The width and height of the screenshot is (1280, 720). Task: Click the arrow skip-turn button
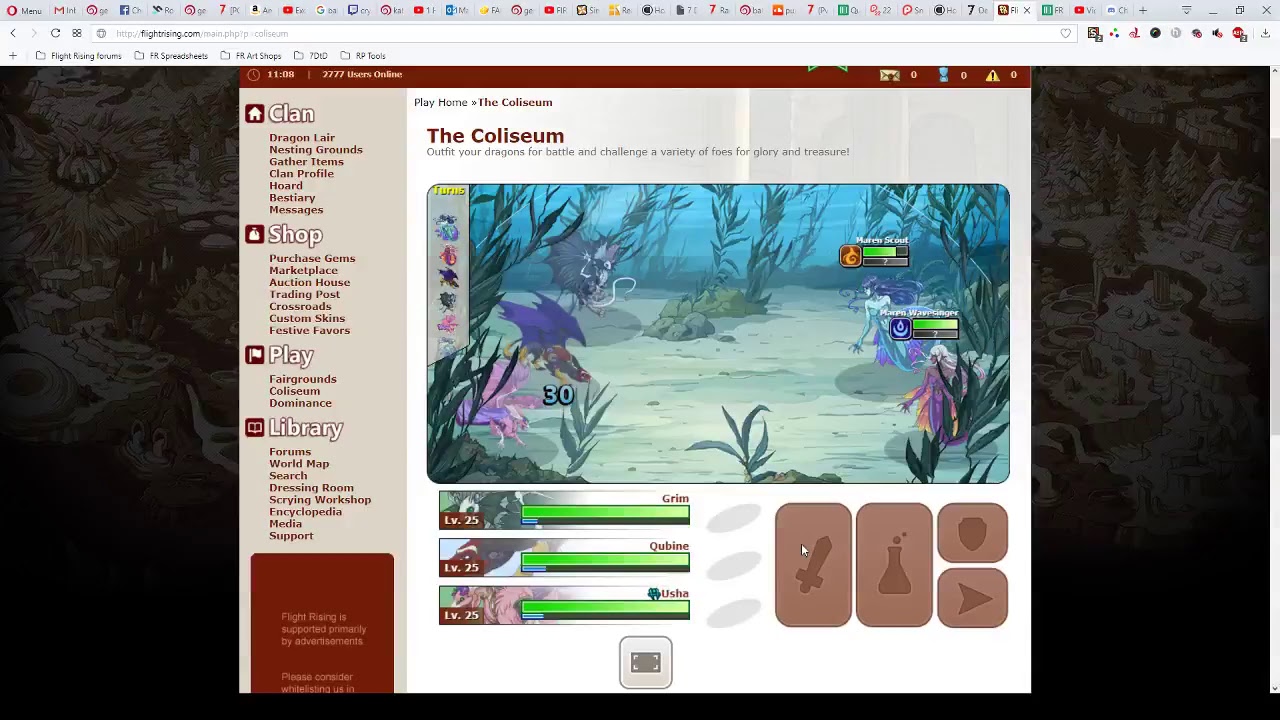pyautogui.click(x=972, y=598)
